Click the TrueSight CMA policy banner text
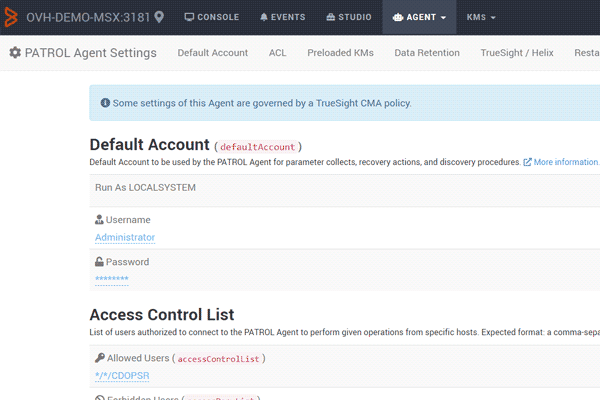The height and width of the screenshot is (400, 600). pyautogui.click(x=262, y=103)
